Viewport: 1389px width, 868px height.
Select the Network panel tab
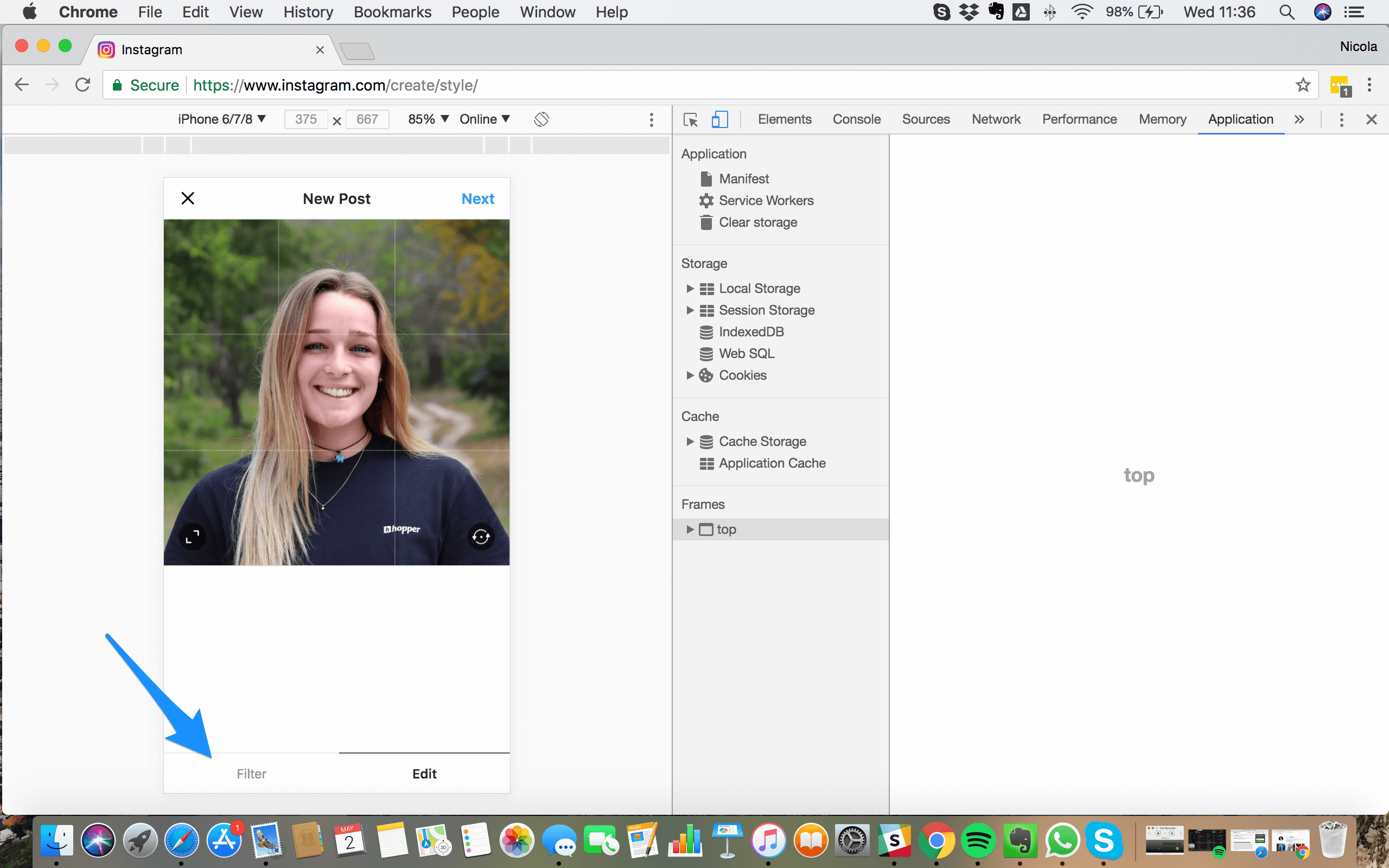(x=996, y=119)
